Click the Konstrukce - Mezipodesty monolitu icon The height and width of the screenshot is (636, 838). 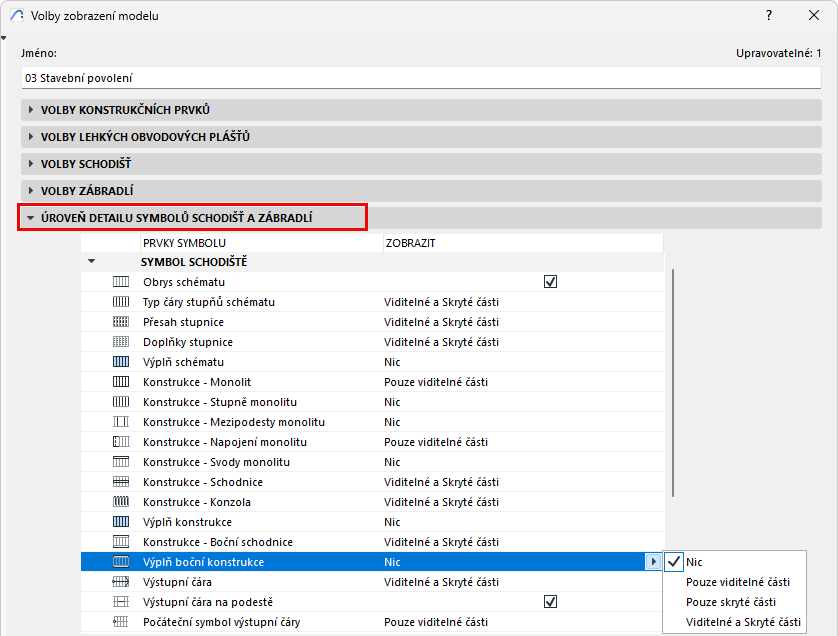[121, 422]
